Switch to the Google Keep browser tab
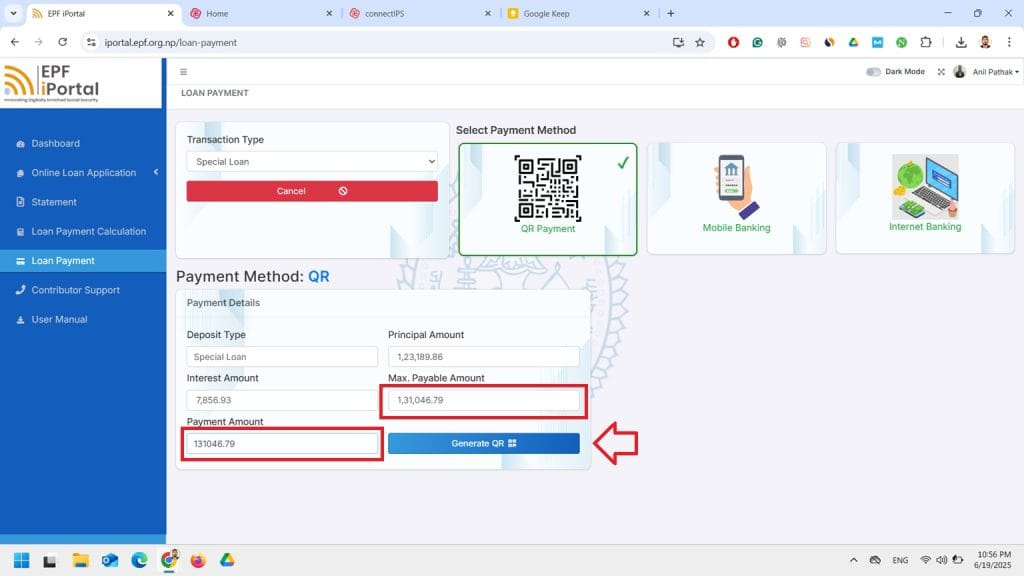The width and height of the screenshot is (1024, 576). click(x=579, y=13)
